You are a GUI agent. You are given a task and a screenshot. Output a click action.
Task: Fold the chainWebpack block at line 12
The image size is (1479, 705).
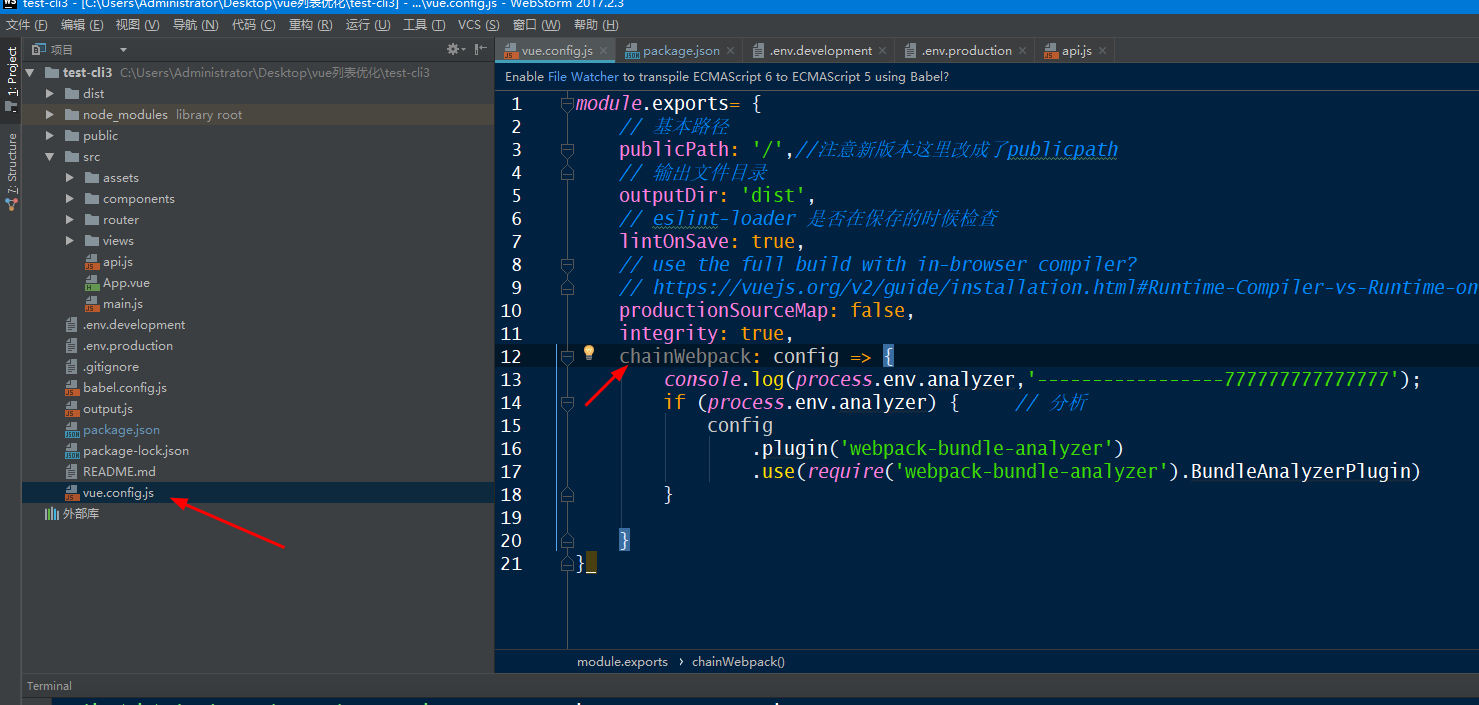(567, 356)
